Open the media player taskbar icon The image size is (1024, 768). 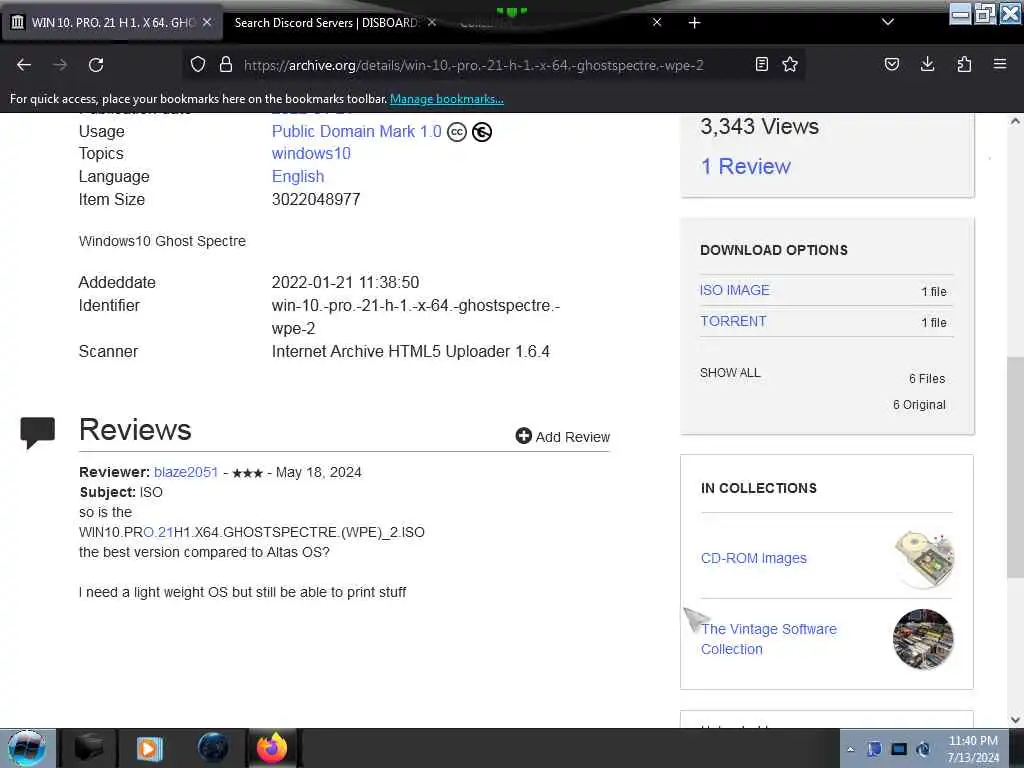pyautogui.click(x=150, y=748)
